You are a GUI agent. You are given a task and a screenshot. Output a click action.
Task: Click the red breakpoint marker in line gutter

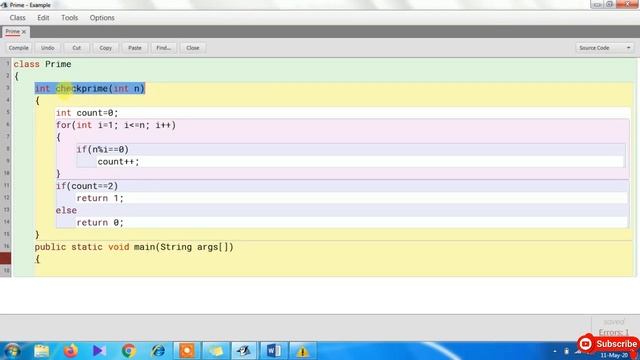click(6, 258)
